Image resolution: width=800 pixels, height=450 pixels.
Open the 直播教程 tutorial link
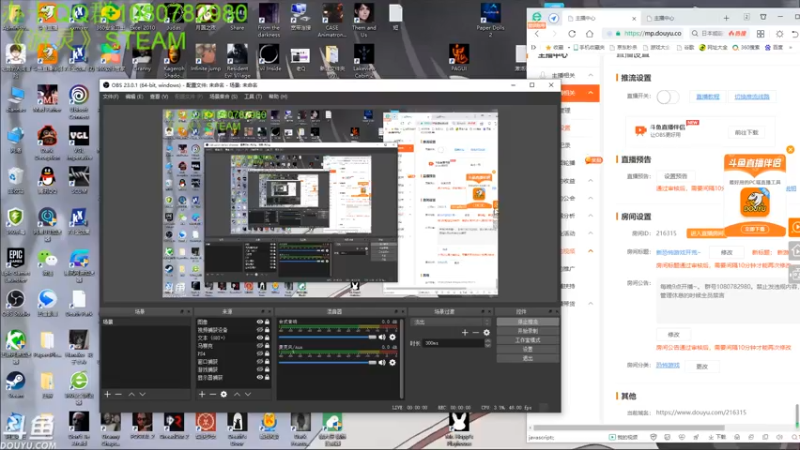(708, 96)
